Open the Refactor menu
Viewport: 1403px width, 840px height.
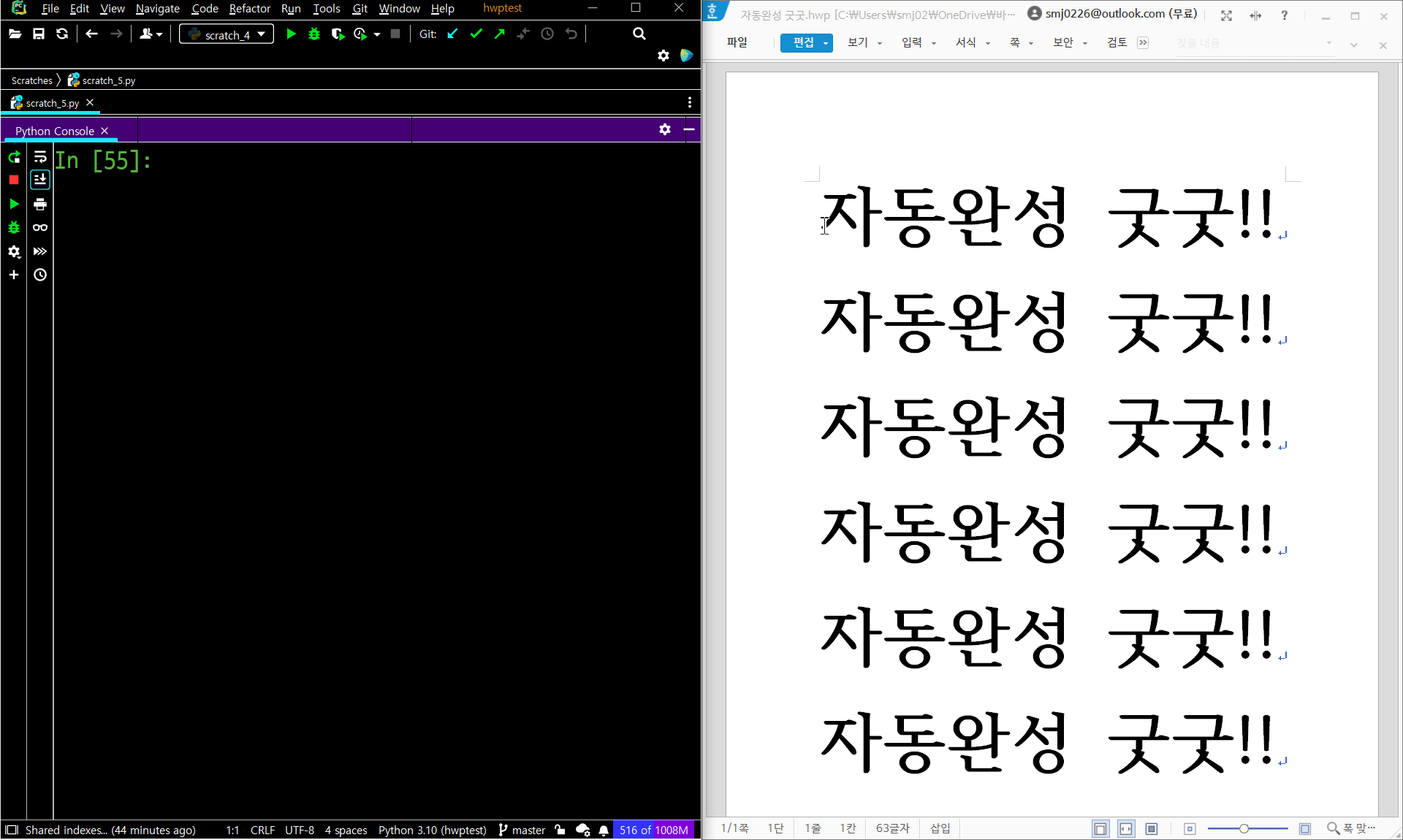pos(249,9)
